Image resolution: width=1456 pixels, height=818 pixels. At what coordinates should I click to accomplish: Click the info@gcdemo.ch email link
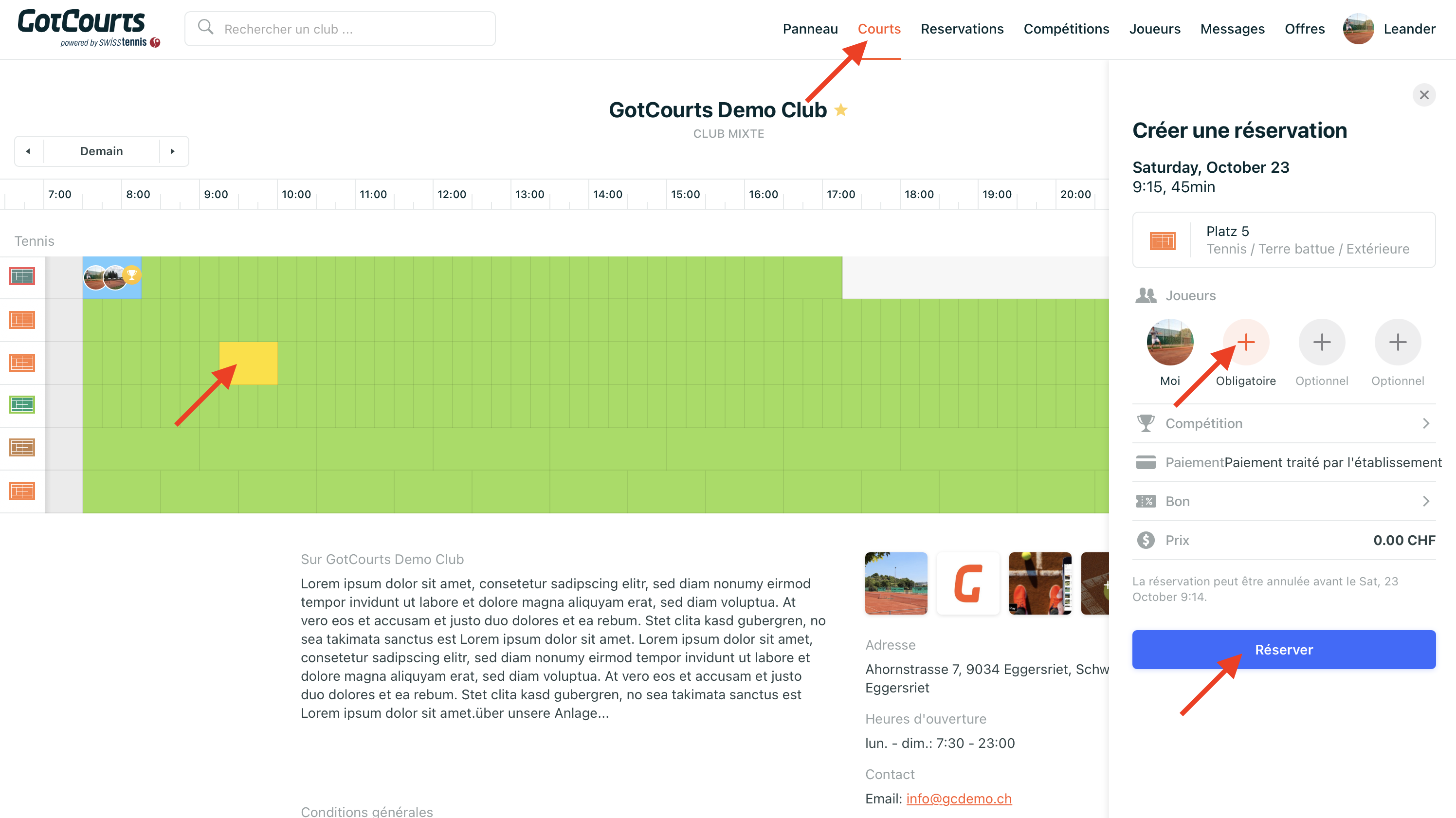click(959, 798)
